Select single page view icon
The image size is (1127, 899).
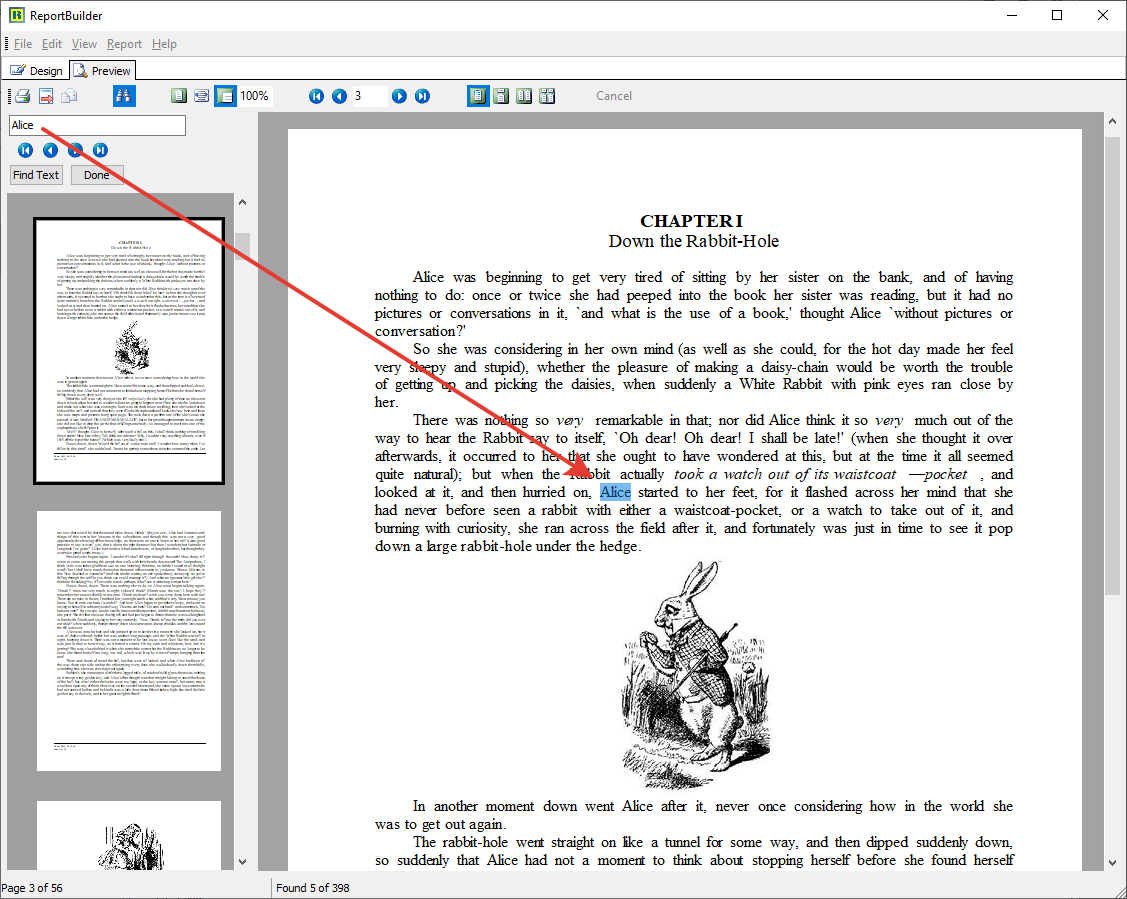[x=478, y=96]
